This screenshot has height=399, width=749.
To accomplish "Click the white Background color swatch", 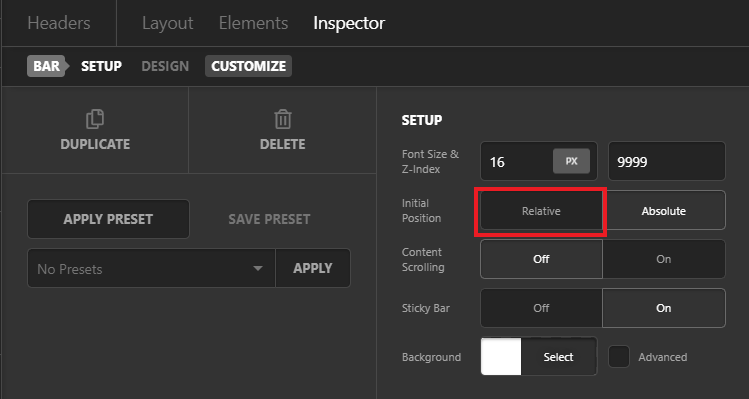I will [501, 356].
